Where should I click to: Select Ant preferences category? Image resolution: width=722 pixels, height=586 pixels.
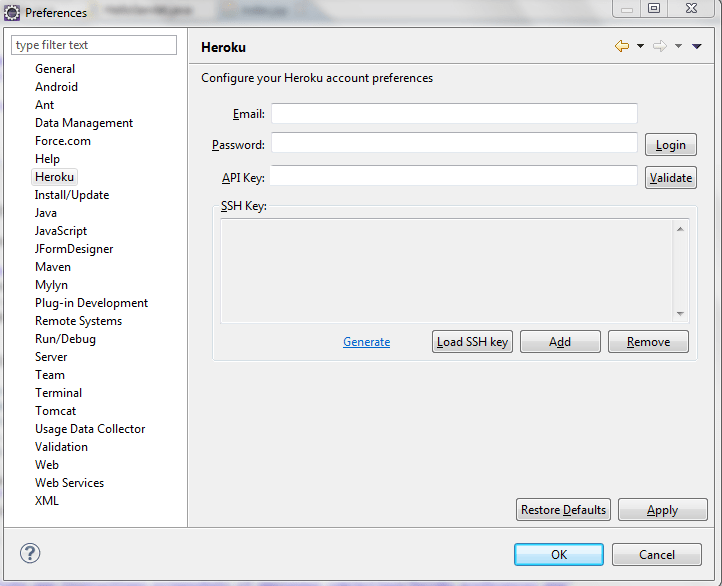[x=44, y=105]
